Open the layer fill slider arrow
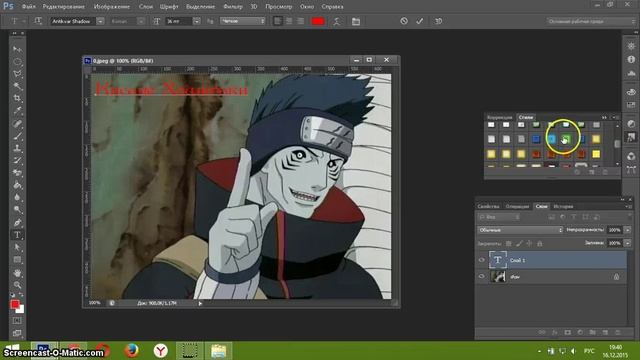 (628, 243)
